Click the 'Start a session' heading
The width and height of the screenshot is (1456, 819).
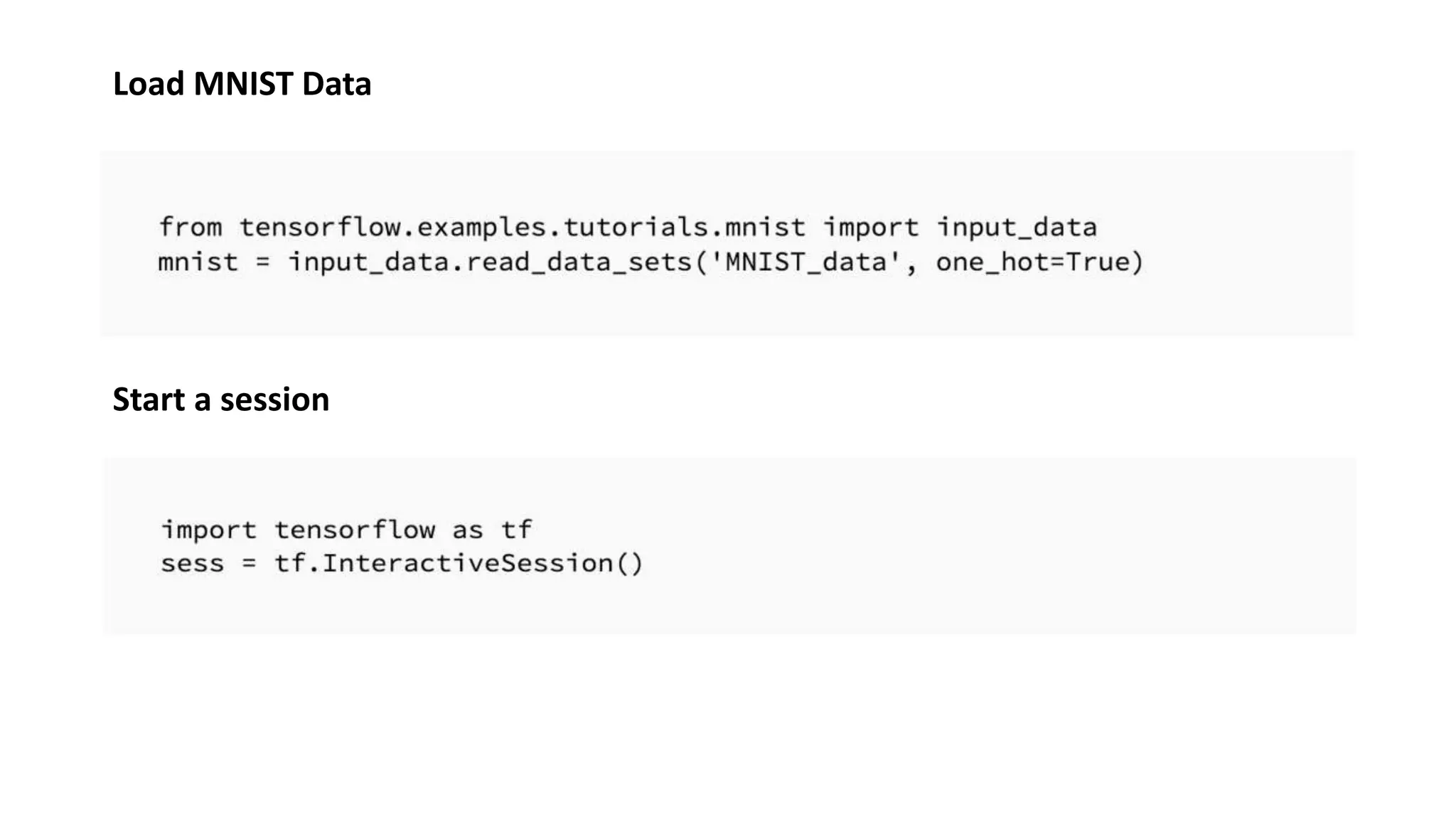[220, 400]
